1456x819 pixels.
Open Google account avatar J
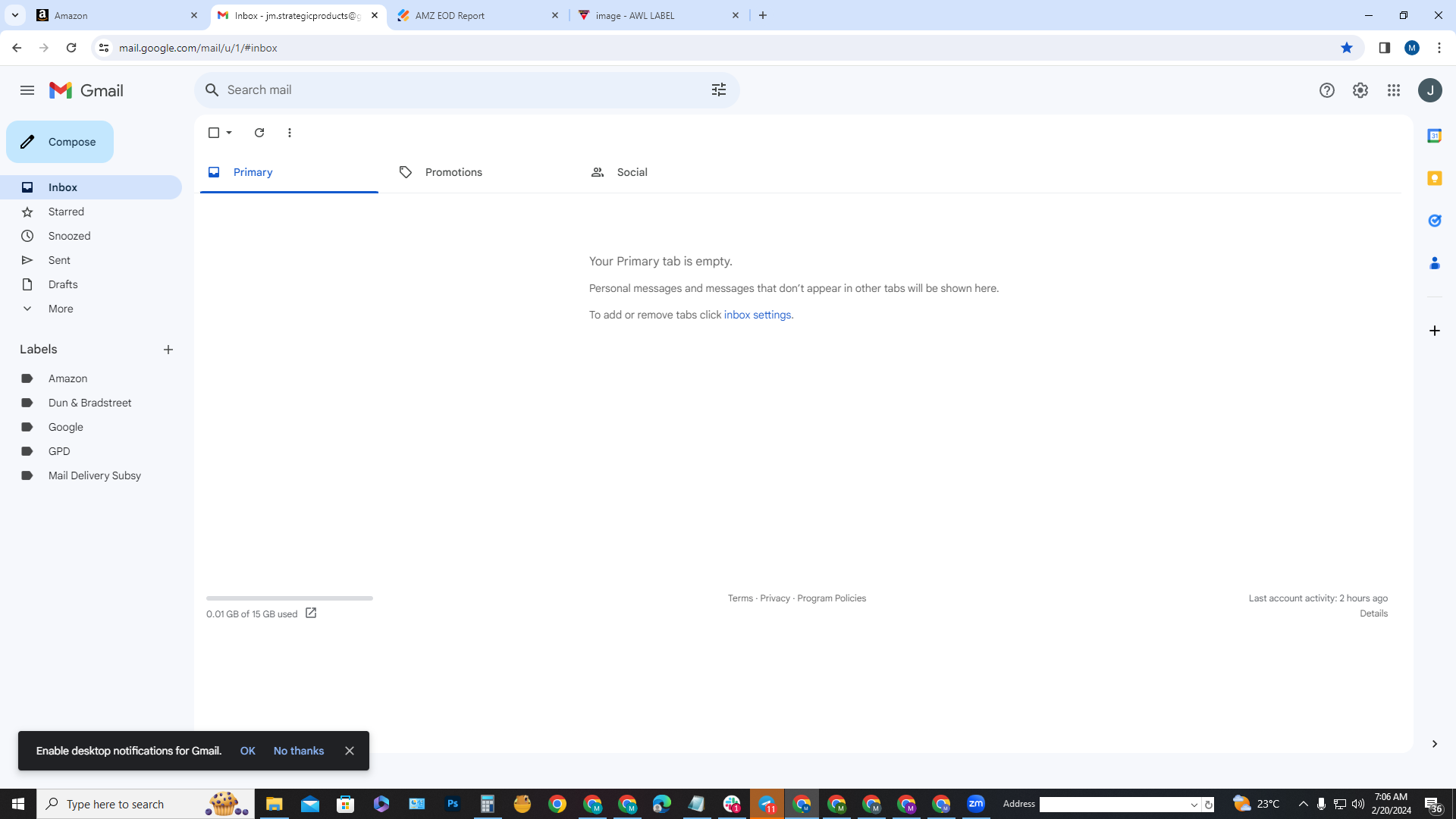pyautogui.click(x=1430, y=90)
